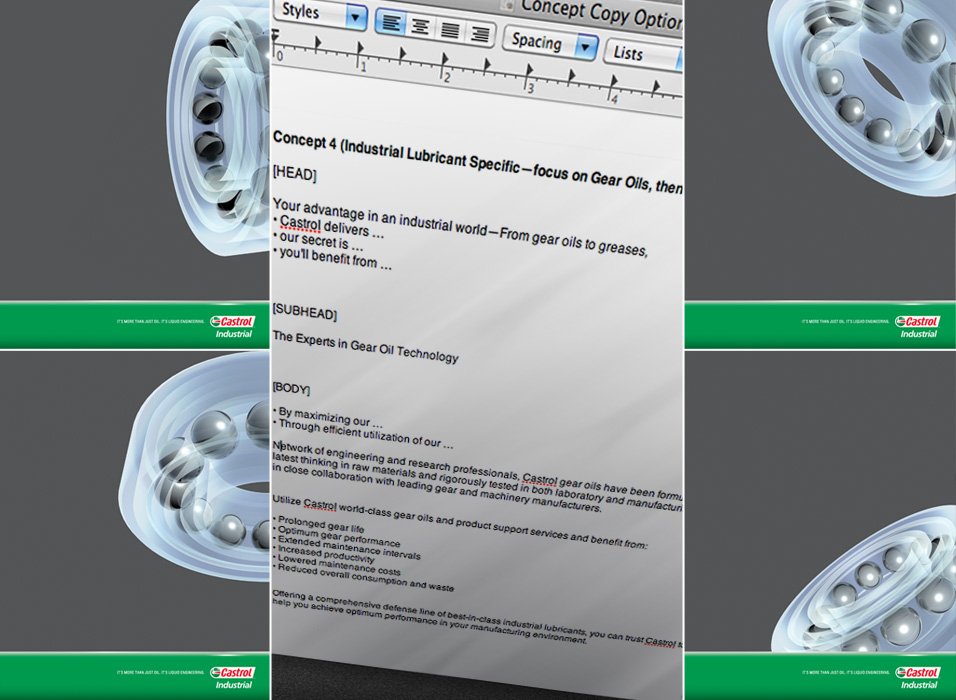
Task: Click the '[BODY]' label
Action: tap(291, 388)
